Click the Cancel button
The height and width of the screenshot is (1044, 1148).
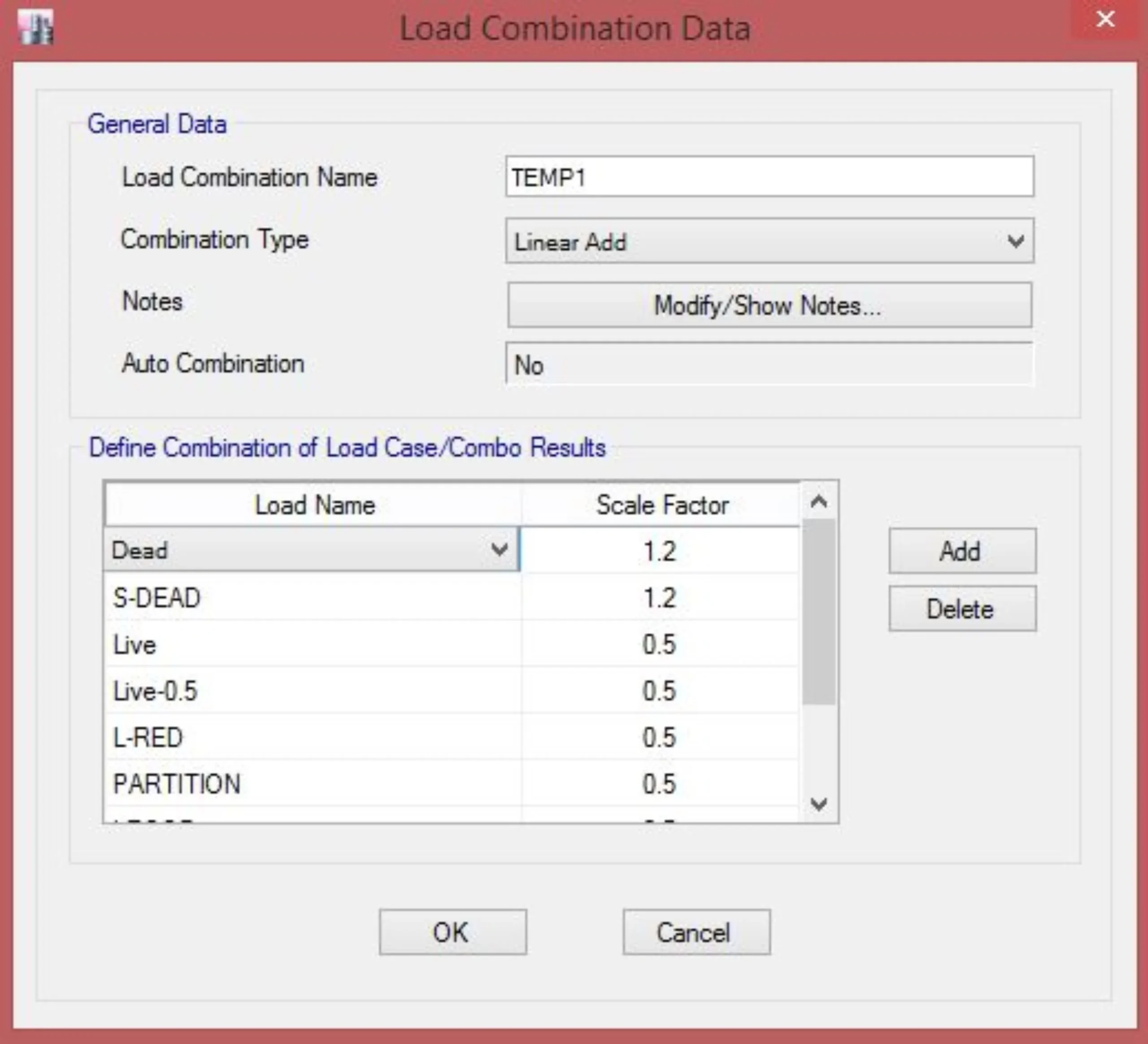[696, 932]
